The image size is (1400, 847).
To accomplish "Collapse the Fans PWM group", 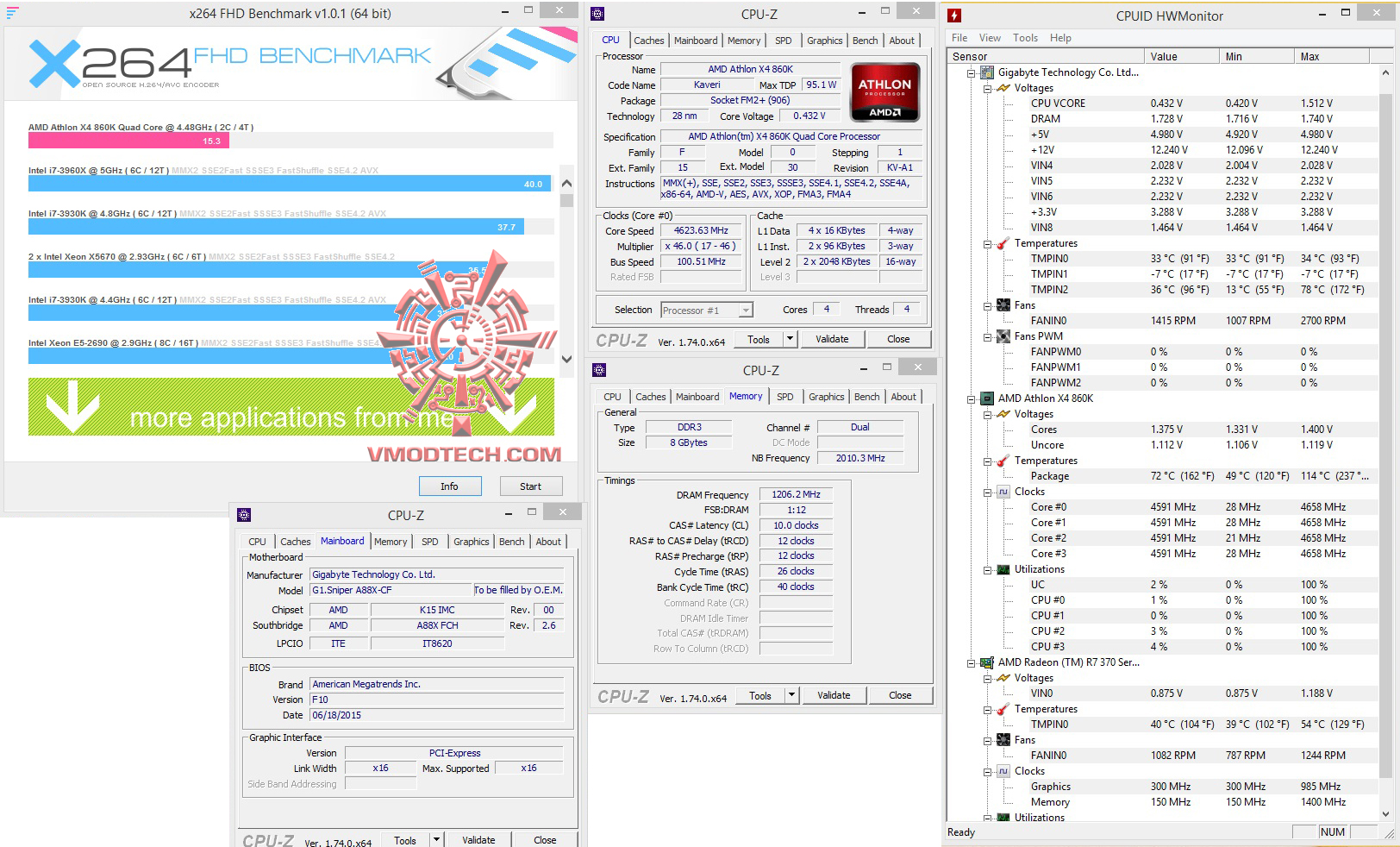I will pos(988,337).
